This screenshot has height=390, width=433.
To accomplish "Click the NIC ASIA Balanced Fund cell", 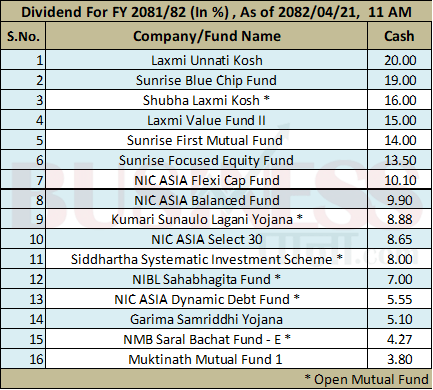I will 207,200.
